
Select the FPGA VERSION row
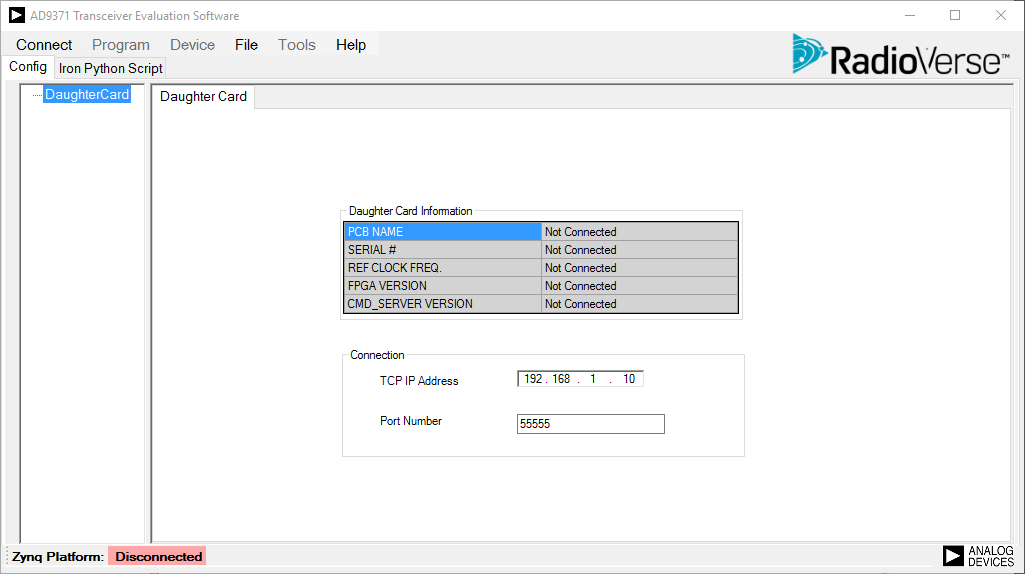click(442, 286)
